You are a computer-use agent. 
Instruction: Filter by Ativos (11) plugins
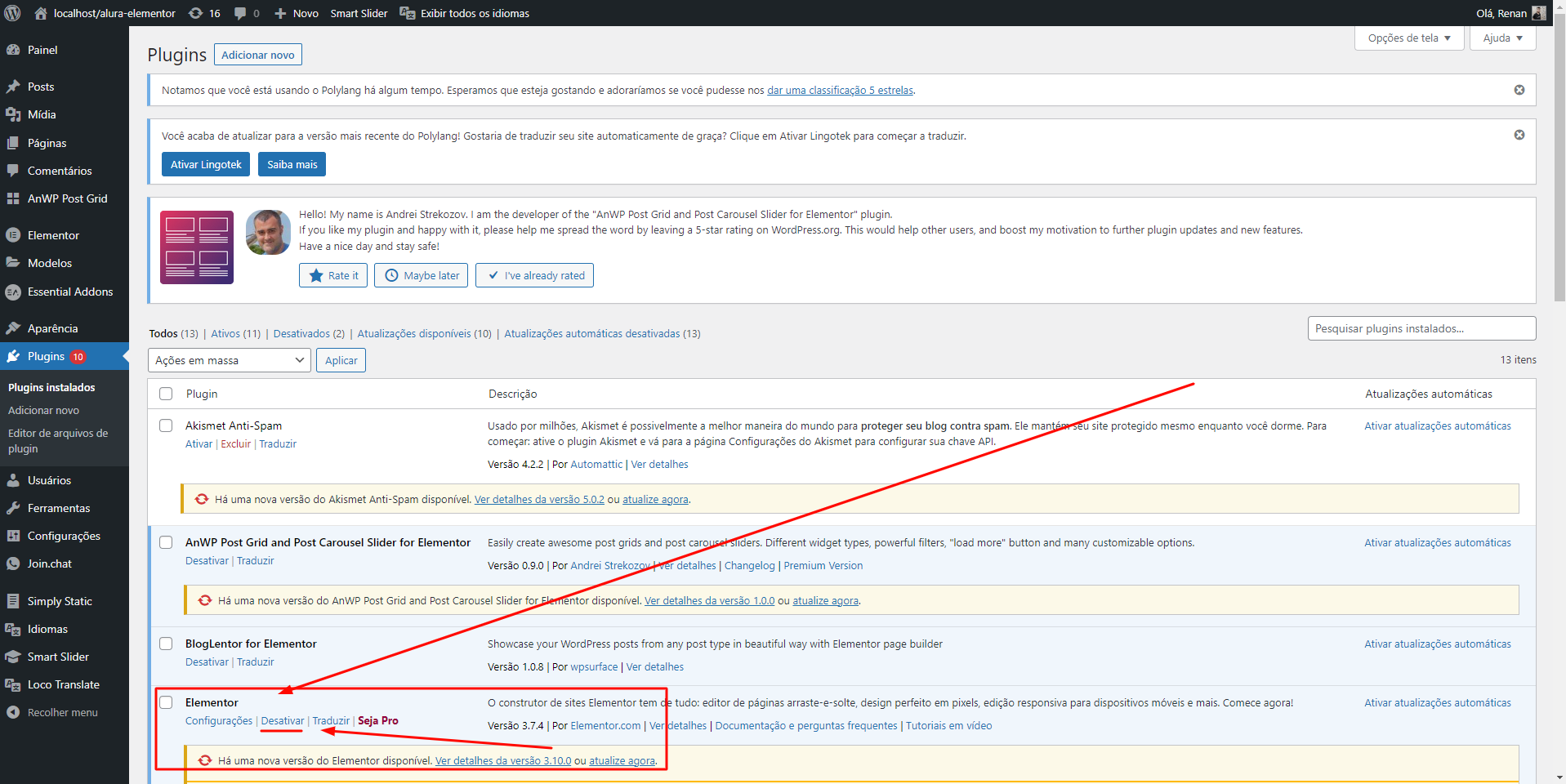236,333
